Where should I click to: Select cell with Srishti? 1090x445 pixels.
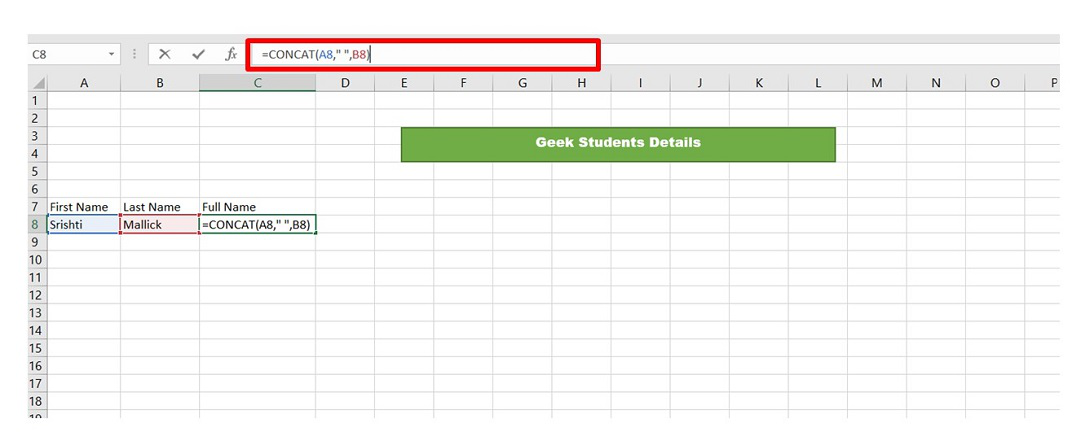tap(83, 225)
